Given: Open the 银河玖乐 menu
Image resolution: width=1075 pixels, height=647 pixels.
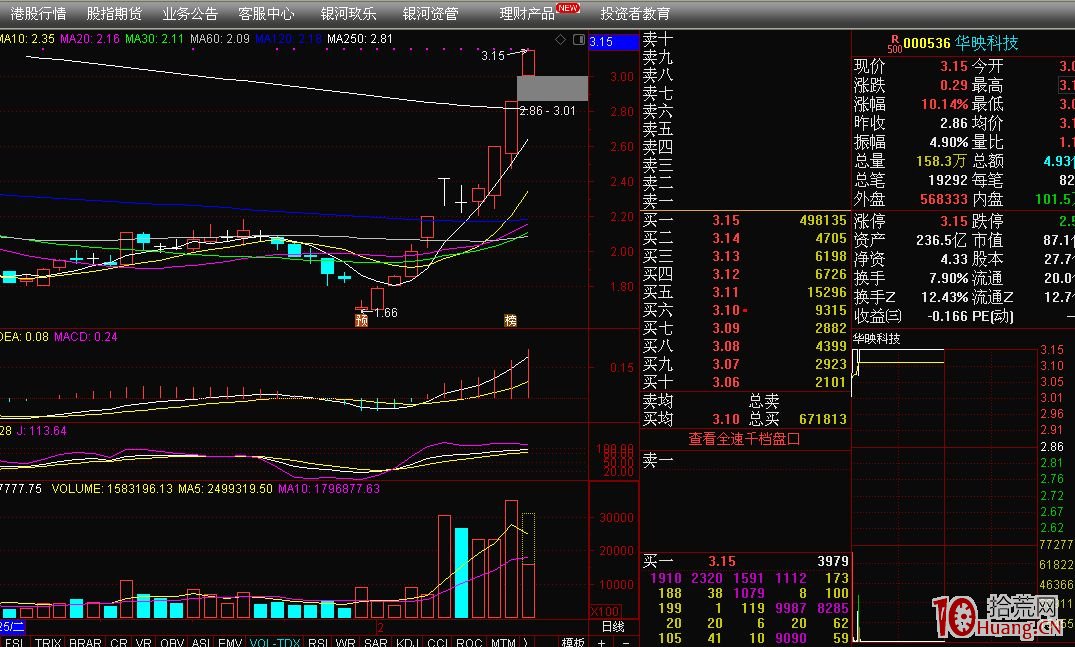Looking at the screenshot, I should click(x=348, y=14).
